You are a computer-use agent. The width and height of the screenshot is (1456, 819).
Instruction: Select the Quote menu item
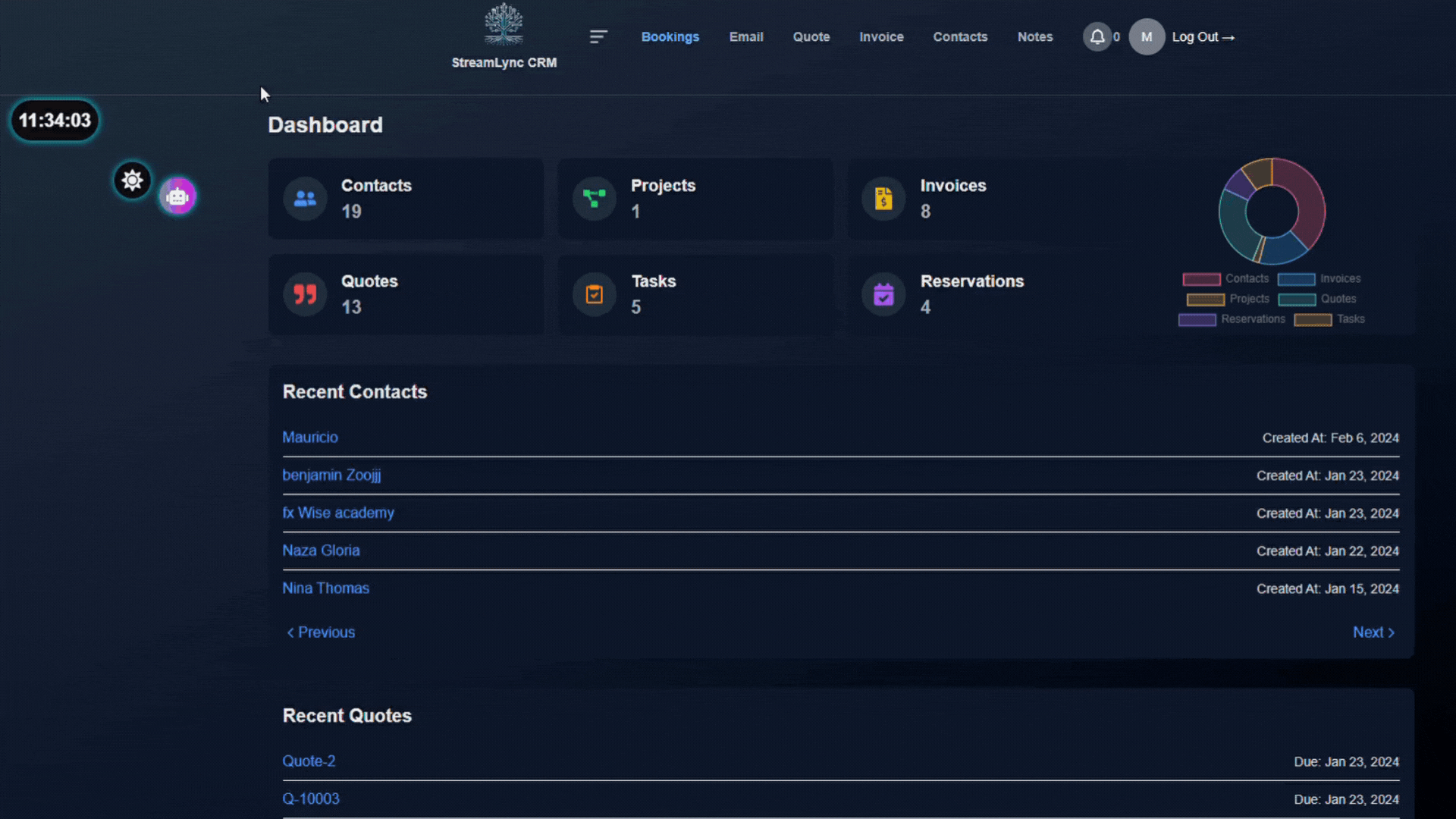(811, 36)
